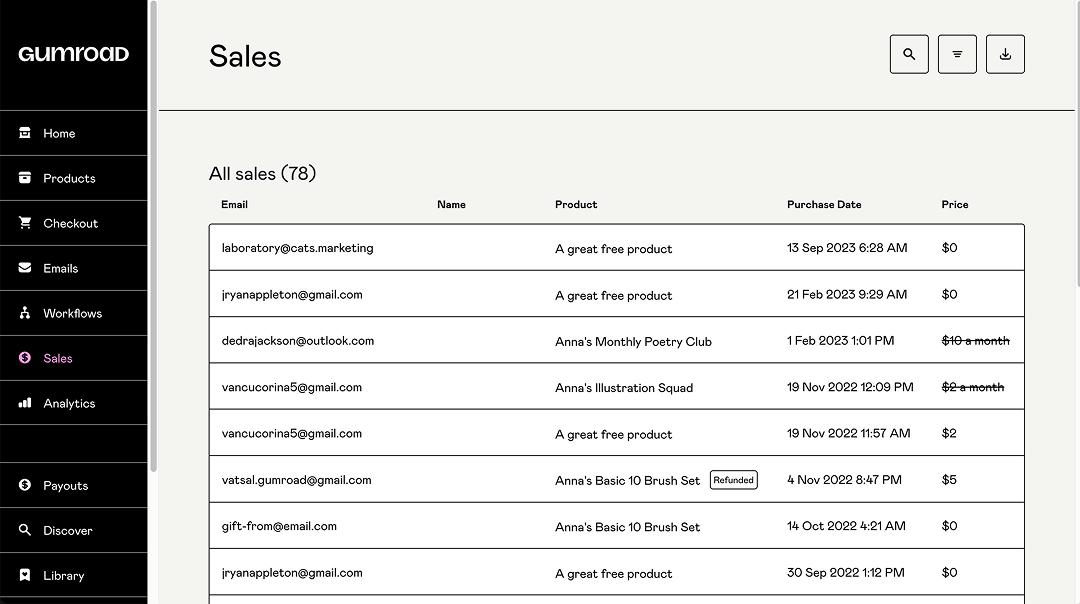Click the Emails envelope icon
This screenshot has width=1080, height=604.
25,268
